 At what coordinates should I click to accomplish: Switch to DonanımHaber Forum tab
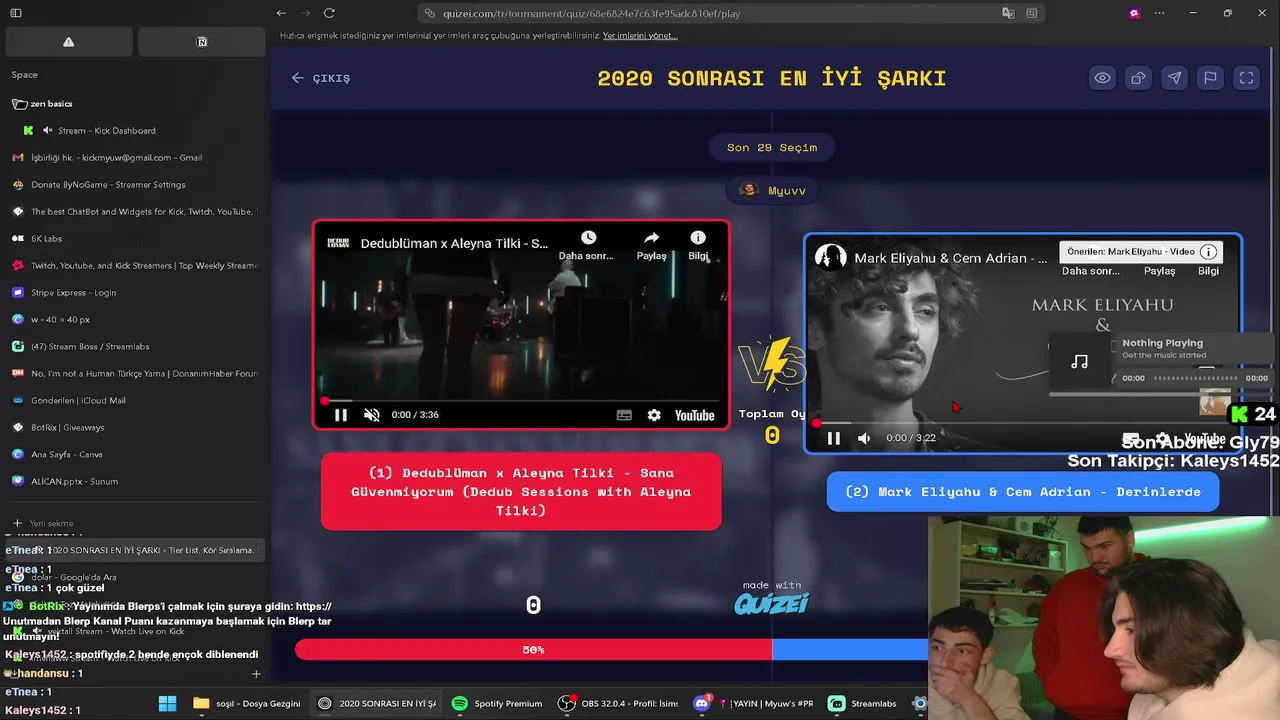pyautogui.click(x=135, y=373)
